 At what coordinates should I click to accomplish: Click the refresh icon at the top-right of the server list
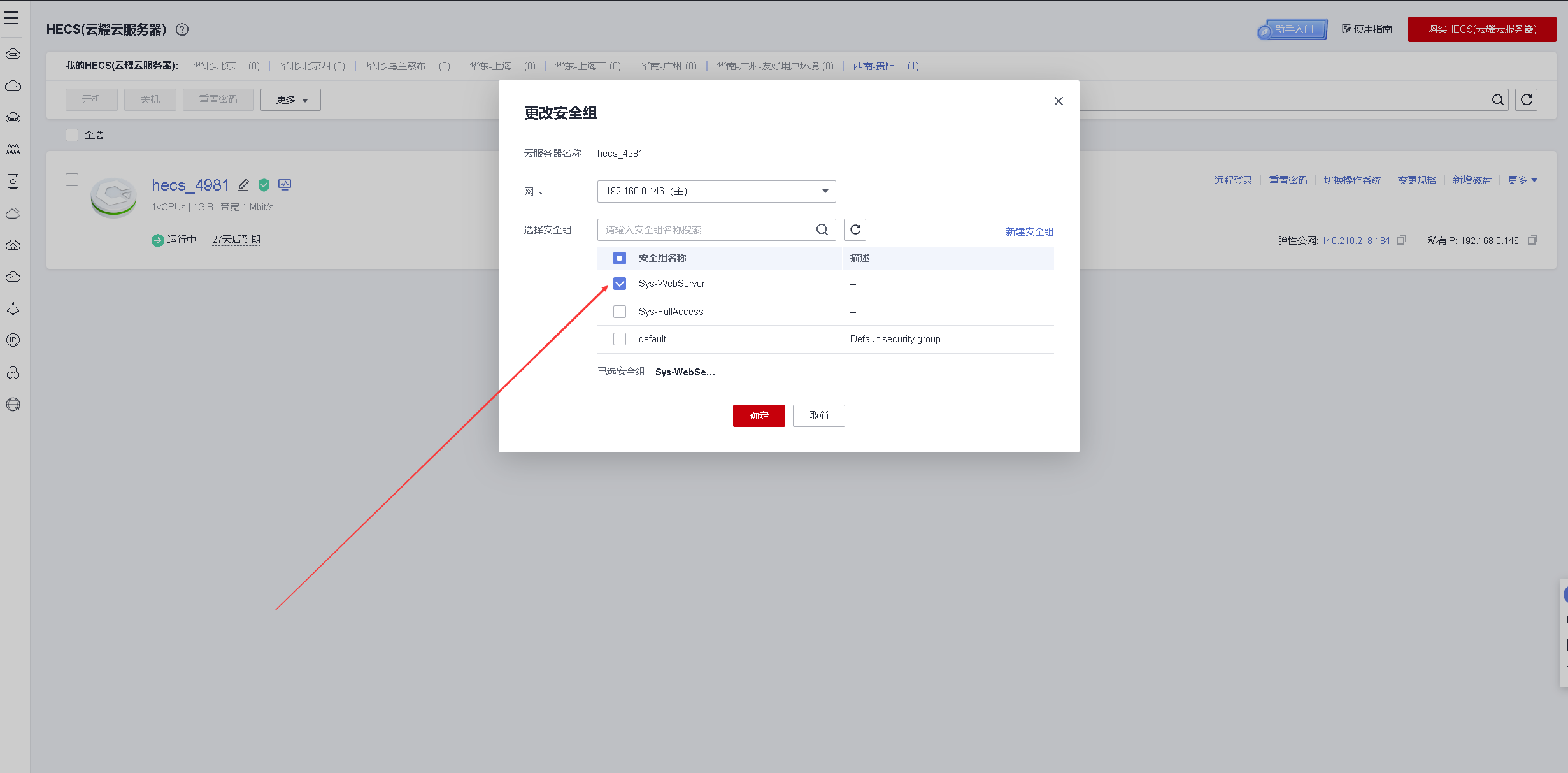[1526, 99]
